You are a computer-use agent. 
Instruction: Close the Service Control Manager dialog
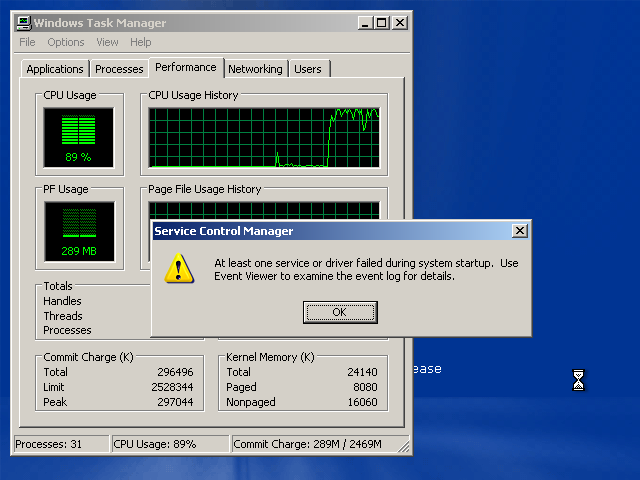(x=520, y=231)
